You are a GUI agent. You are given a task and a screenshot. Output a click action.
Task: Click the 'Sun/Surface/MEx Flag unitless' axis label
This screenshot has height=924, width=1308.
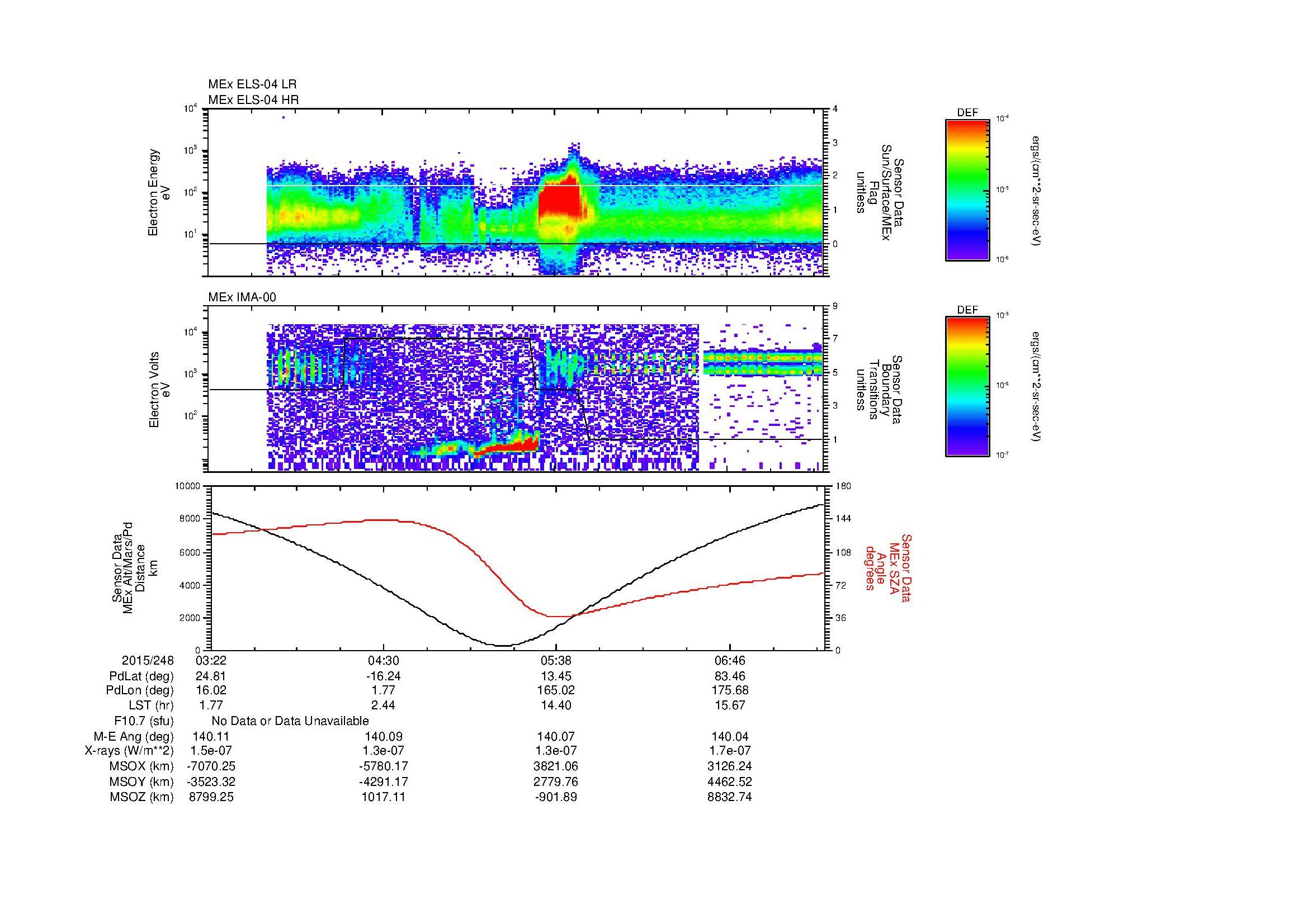click(879, 193)
